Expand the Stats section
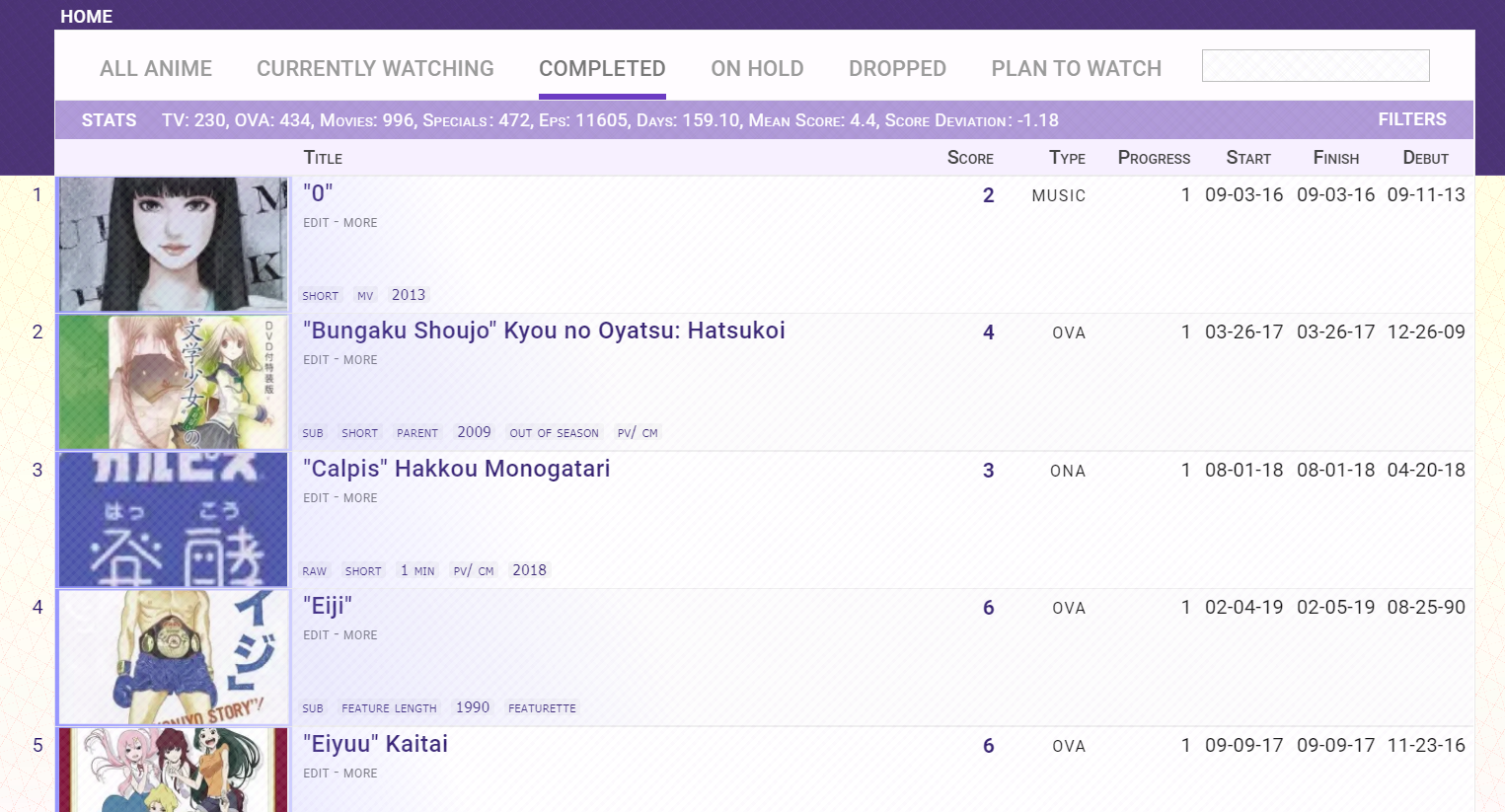This screenshot has height=812, width=1505. 109,120
